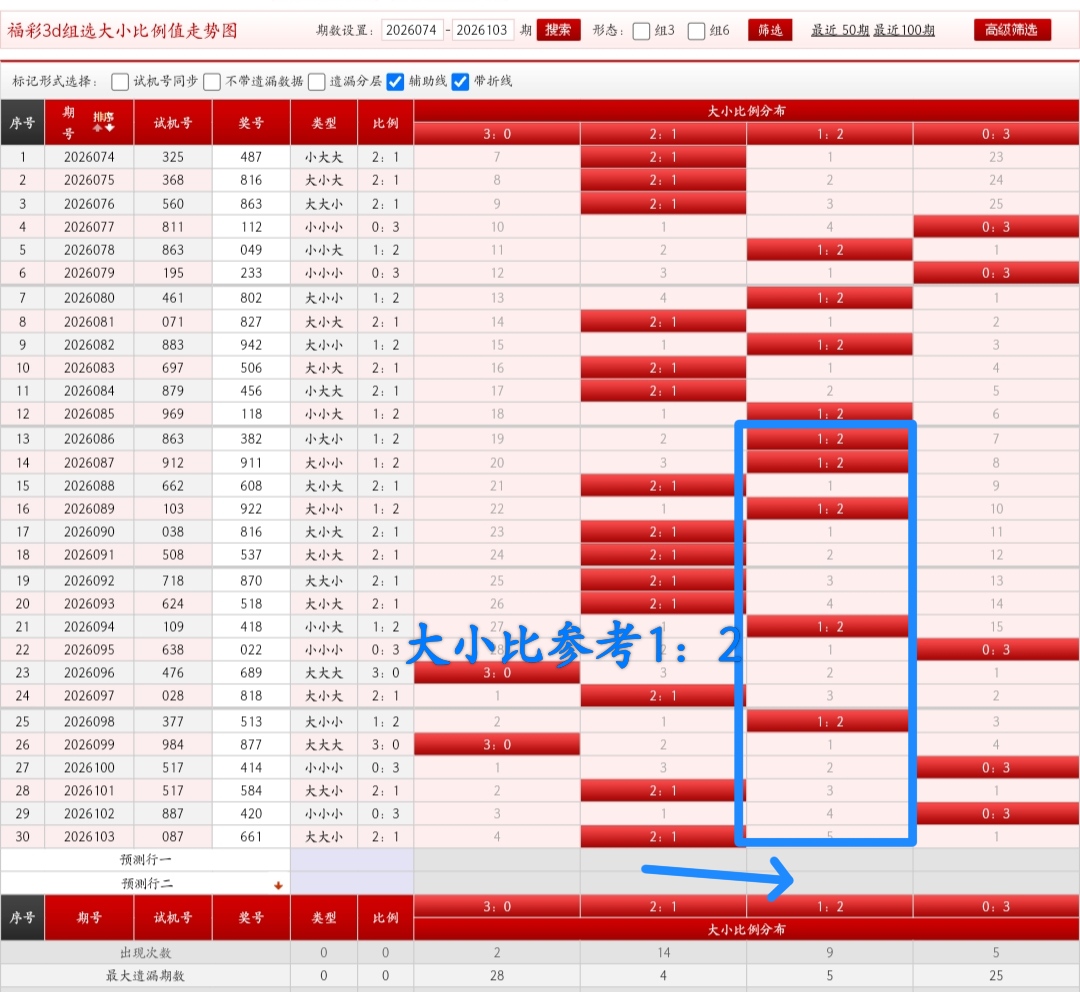The width and height of the screenshot is (1080, 992).
Task: Click 序号 header in top row
Action: click(x=22, y=123)
